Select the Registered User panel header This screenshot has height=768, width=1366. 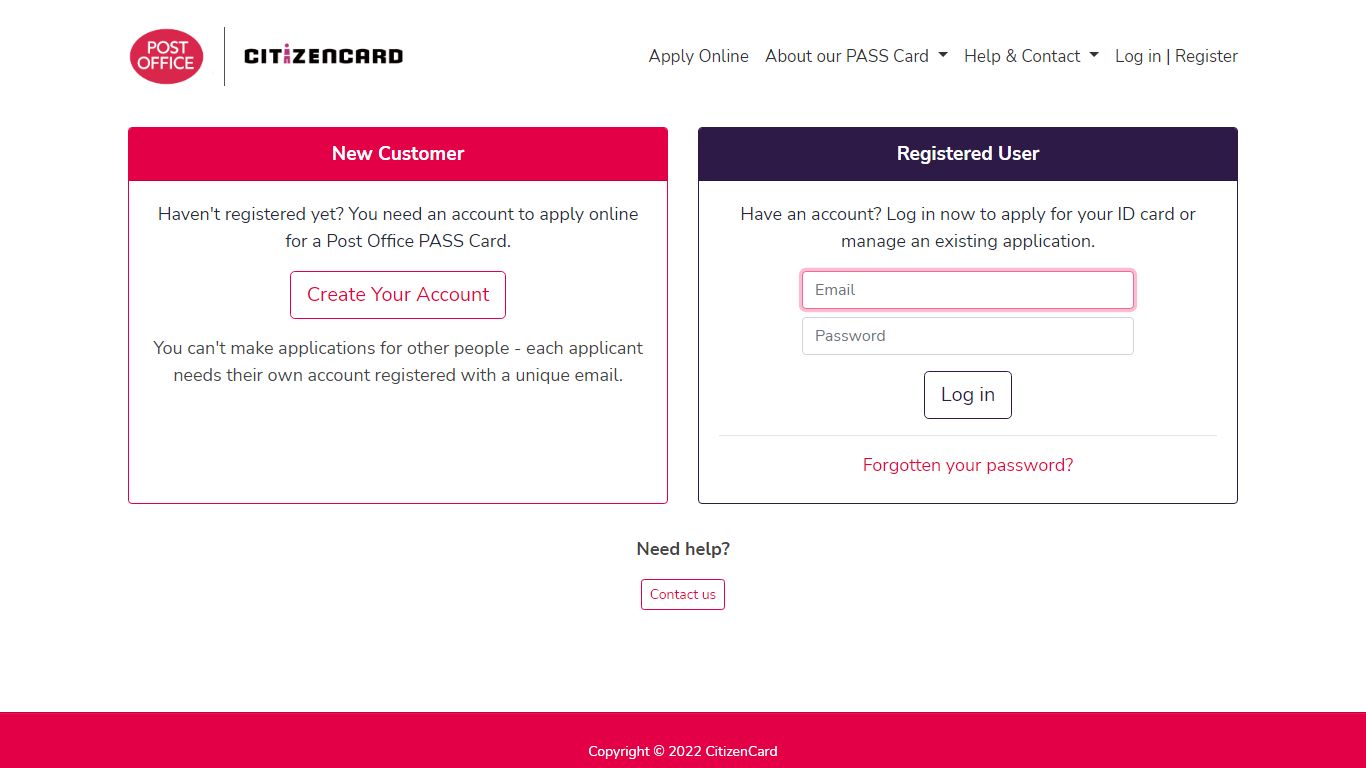coord(968,154)
